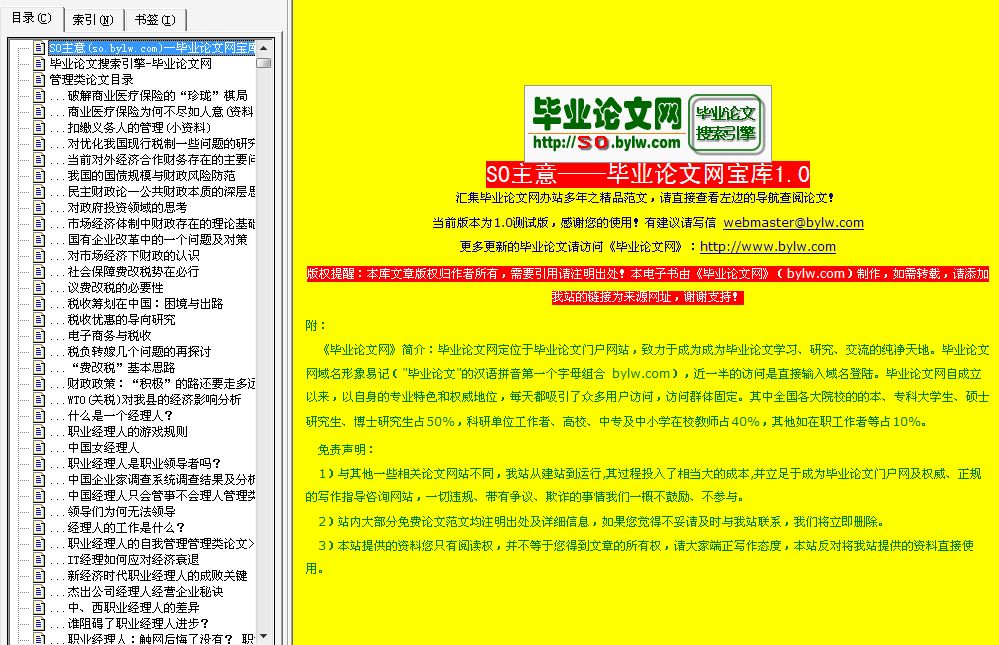The width and height of the screenshot is (999, 645).
Task: Click contents scrollbar up arrow
Action: click(x=263, y=48)
